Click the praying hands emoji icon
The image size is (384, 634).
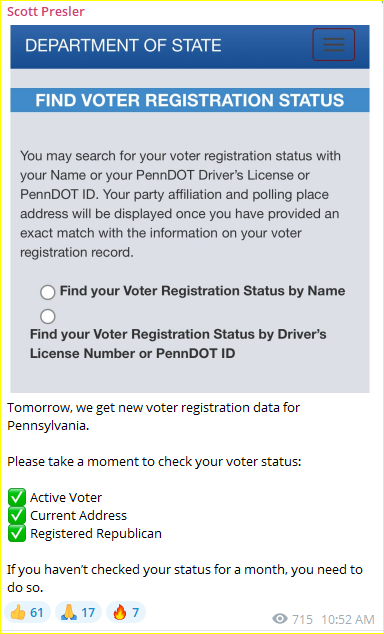click(x=69, y=613)
